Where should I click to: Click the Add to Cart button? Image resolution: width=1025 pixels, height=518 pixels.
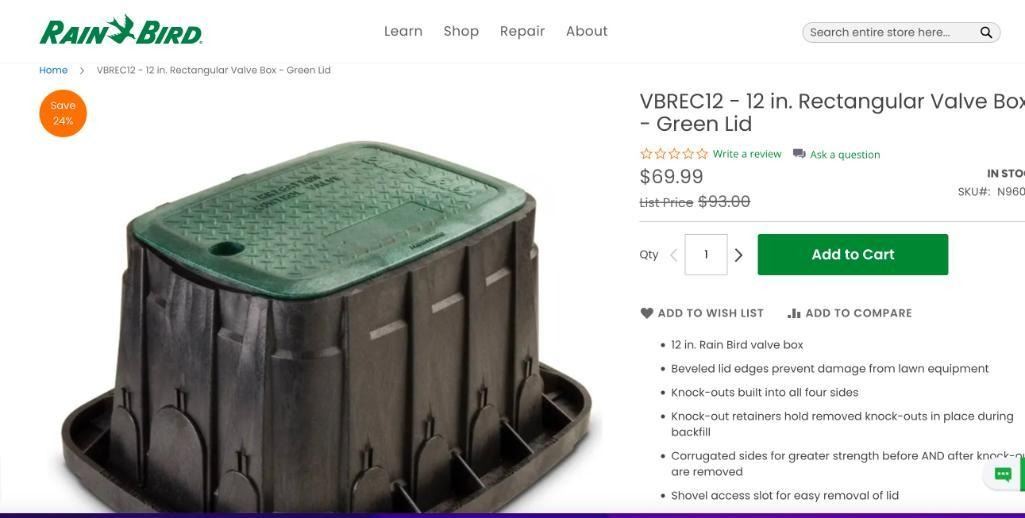[852, 254]
